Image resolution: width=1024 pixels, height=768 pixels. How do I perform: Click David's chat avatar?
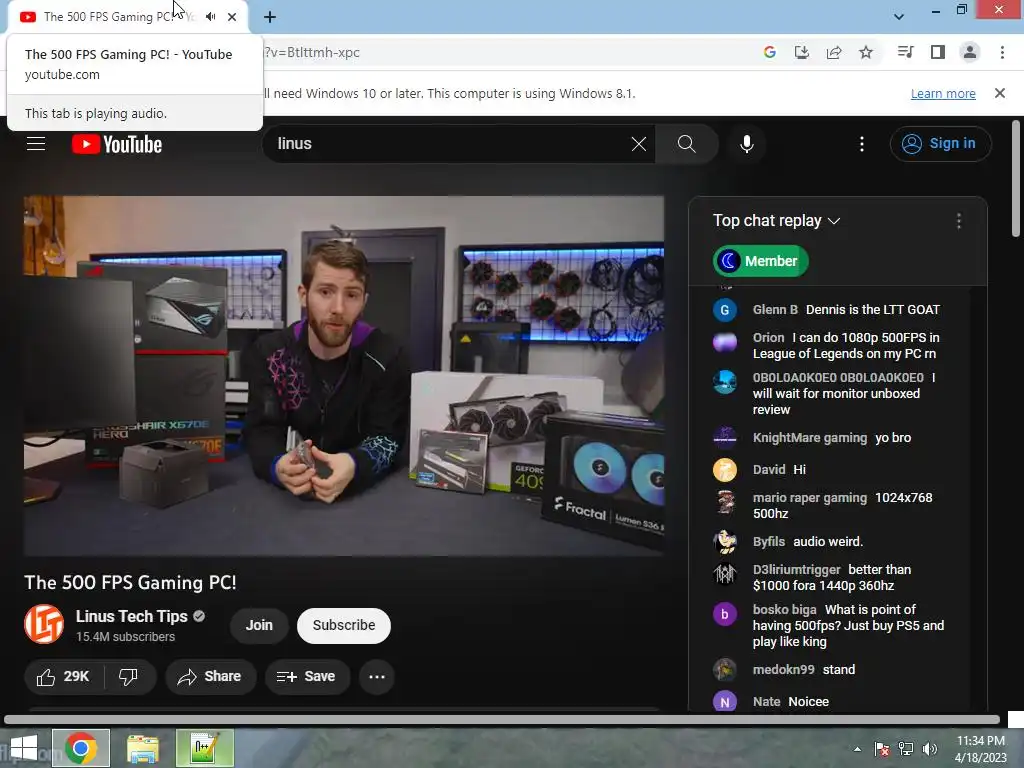coord(725,470)
